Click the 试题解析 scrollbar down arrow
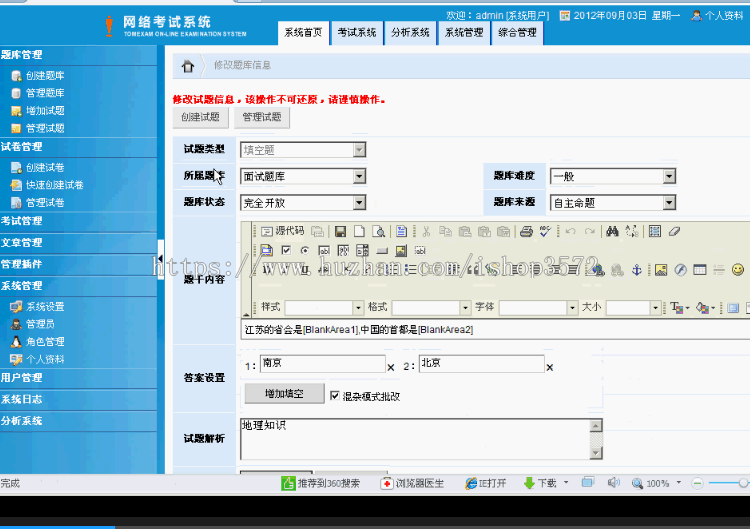750x529 pixels. point(596,452)
